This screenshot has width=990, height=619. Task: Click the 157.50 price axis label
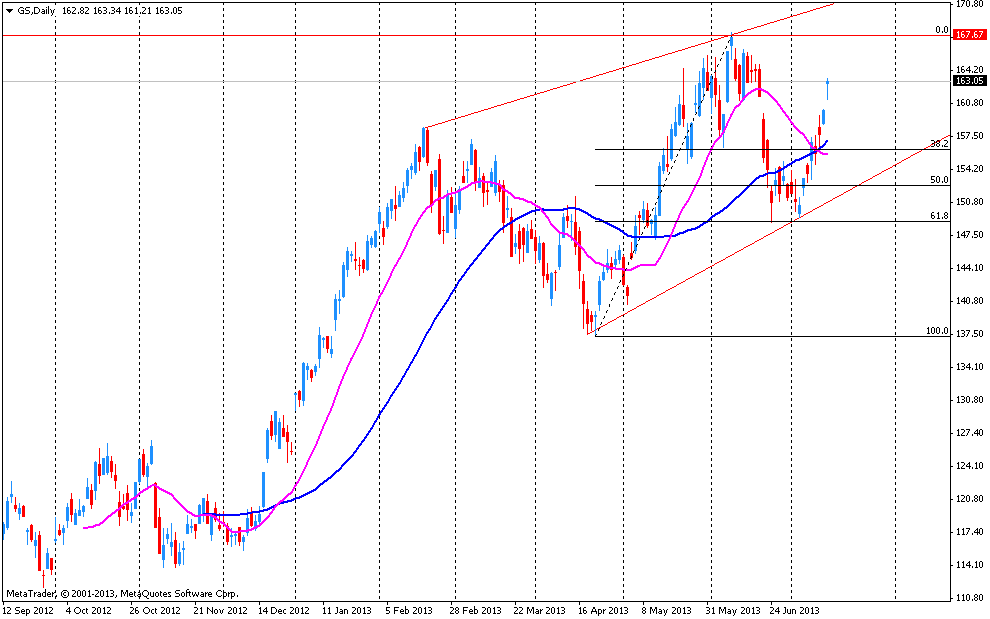tap(970, 136)
